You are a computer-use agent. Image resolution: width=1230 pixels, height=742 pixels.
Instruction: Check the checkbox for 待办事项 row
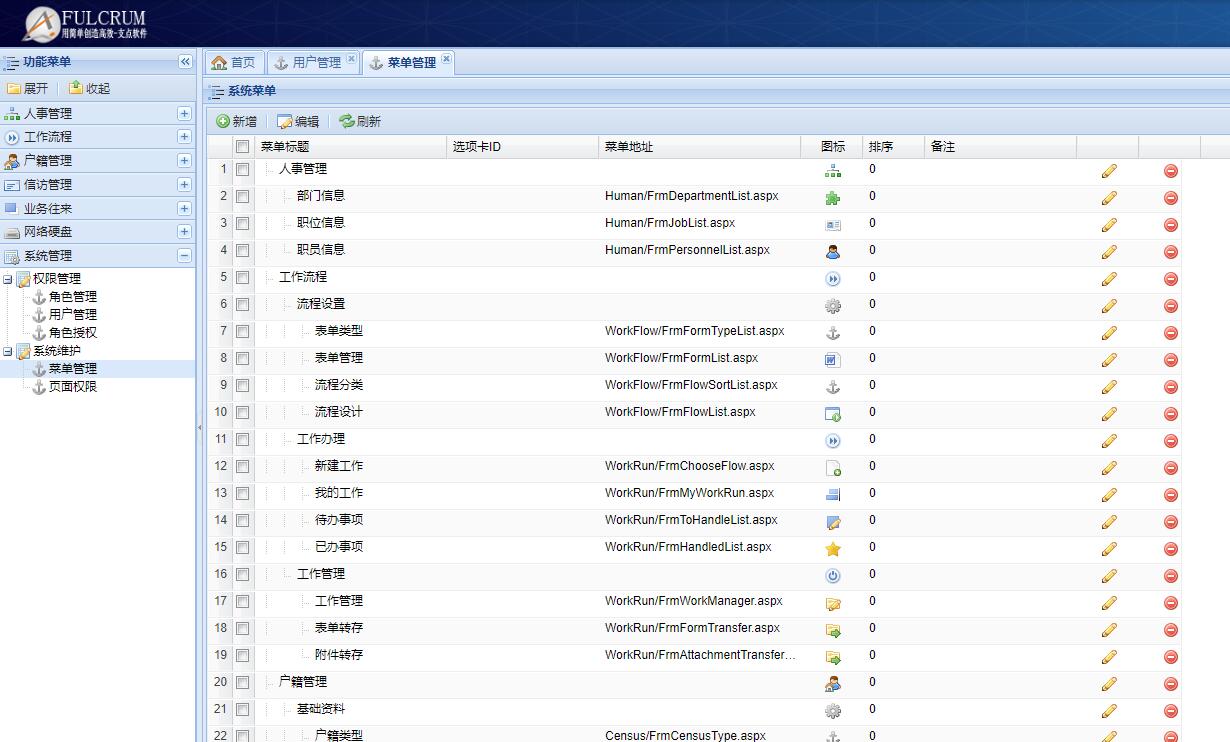coord(241,520)
